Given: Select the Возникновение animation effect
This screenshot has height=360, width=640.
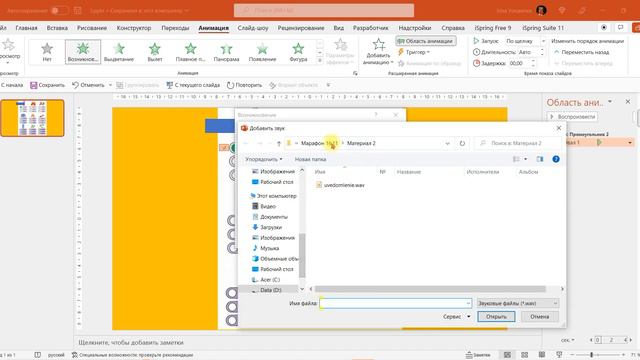Looking at the screenshot, I should 83,52.
